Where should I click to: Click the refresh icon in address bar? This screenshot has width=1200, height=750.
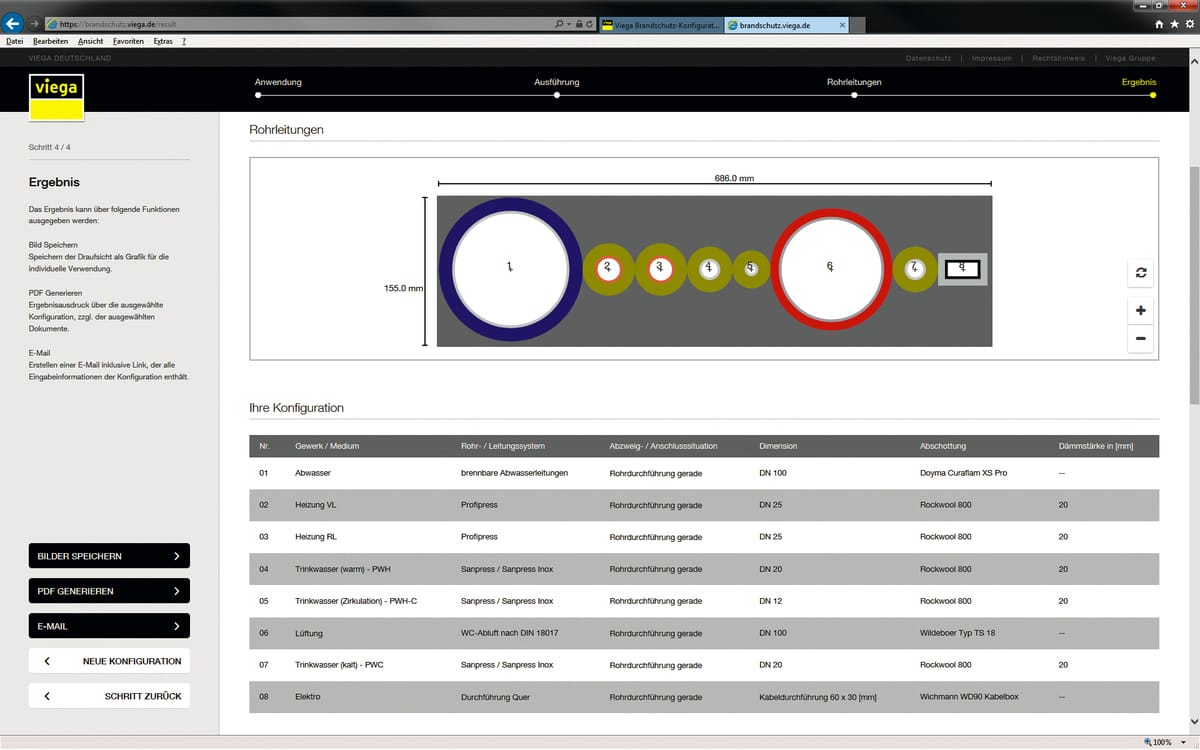click(x=591, y=24)
